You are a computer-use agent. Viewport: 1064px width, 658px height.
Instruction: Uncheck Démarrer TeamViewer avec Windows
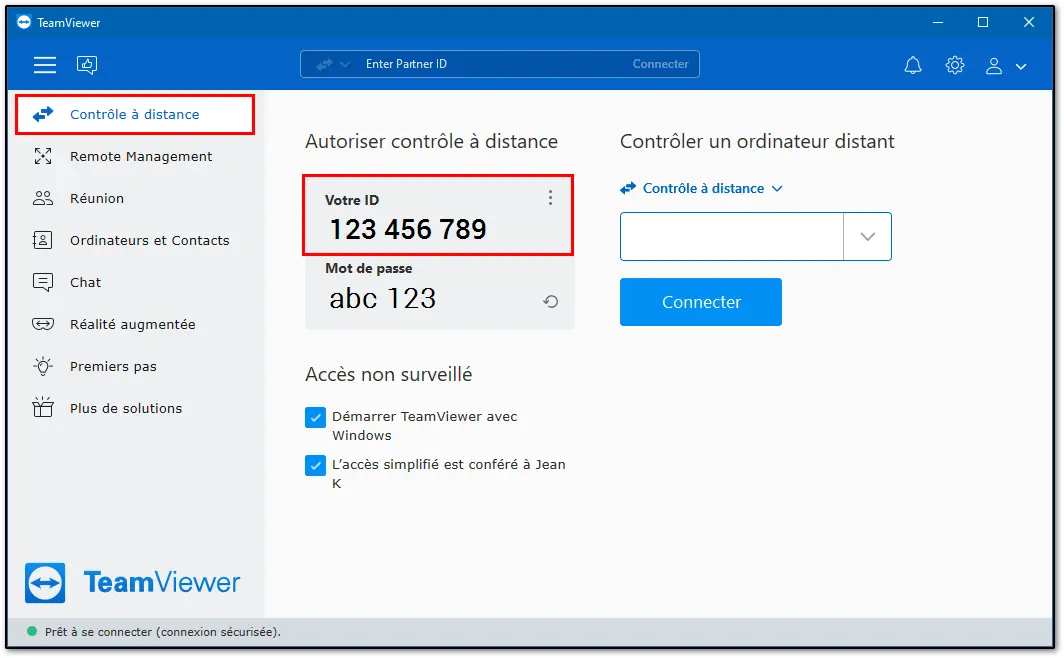tap(316, 417)
